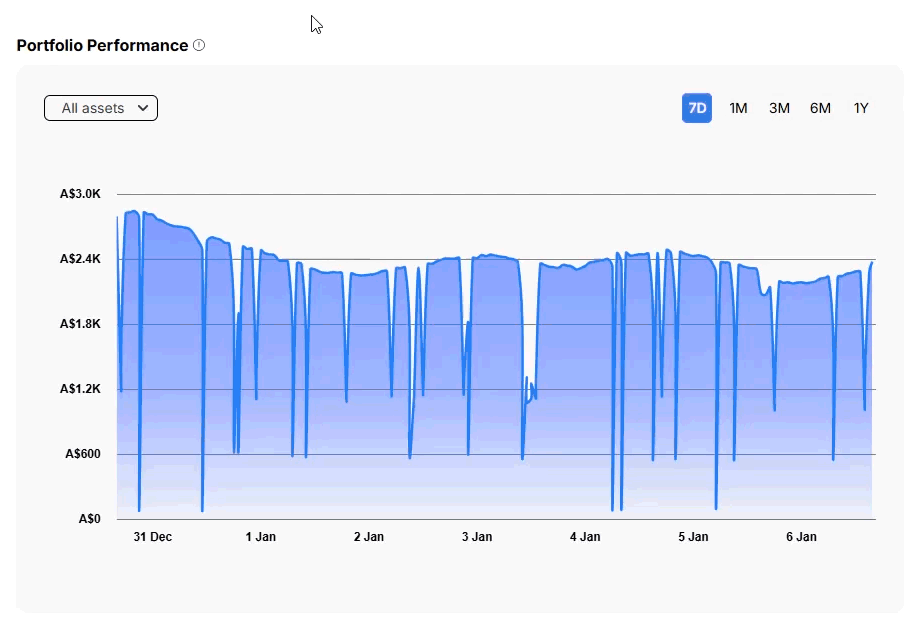Click the A$3.0K axis label
This screenshot has width=920, height=630.
tap(80, 194)
